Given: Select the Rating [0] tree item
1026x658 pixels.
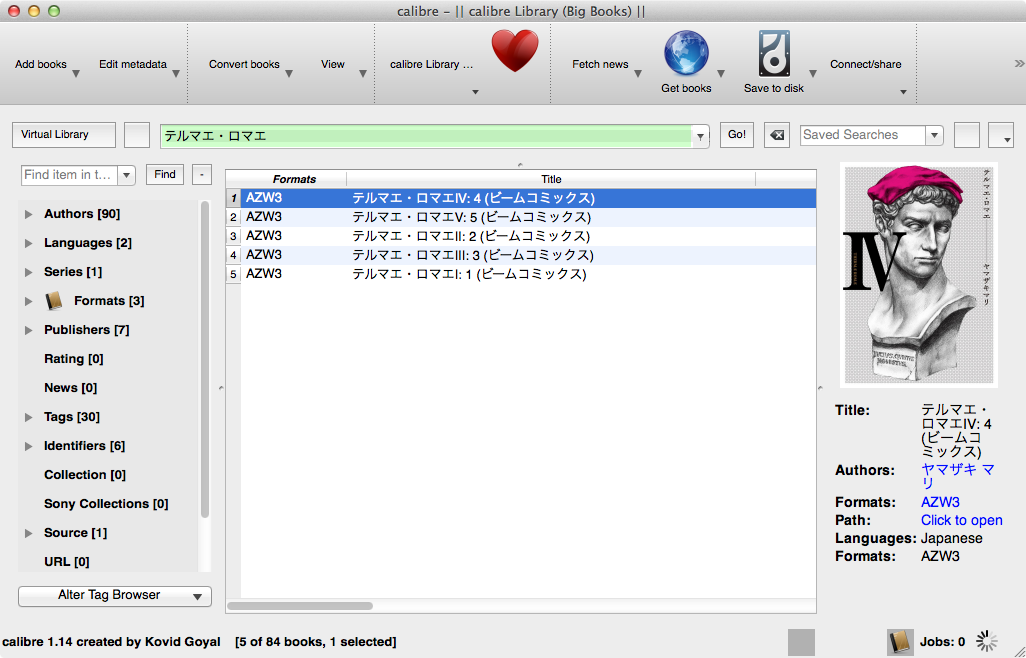Looking at the screenshot, I should [73, 358].
